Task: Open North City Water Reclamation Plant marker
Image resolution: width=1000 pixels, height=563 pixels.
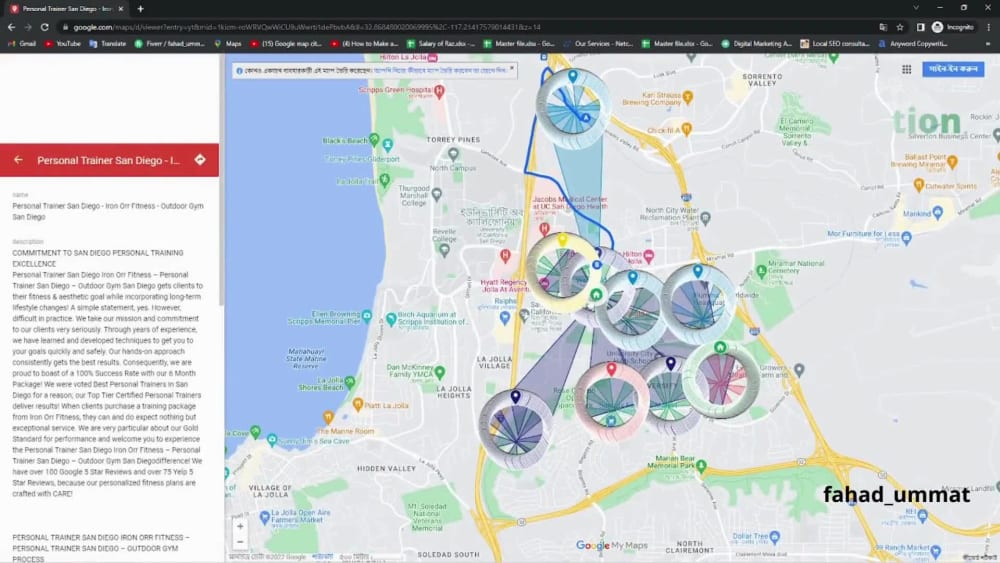Action: click(705, 219)
